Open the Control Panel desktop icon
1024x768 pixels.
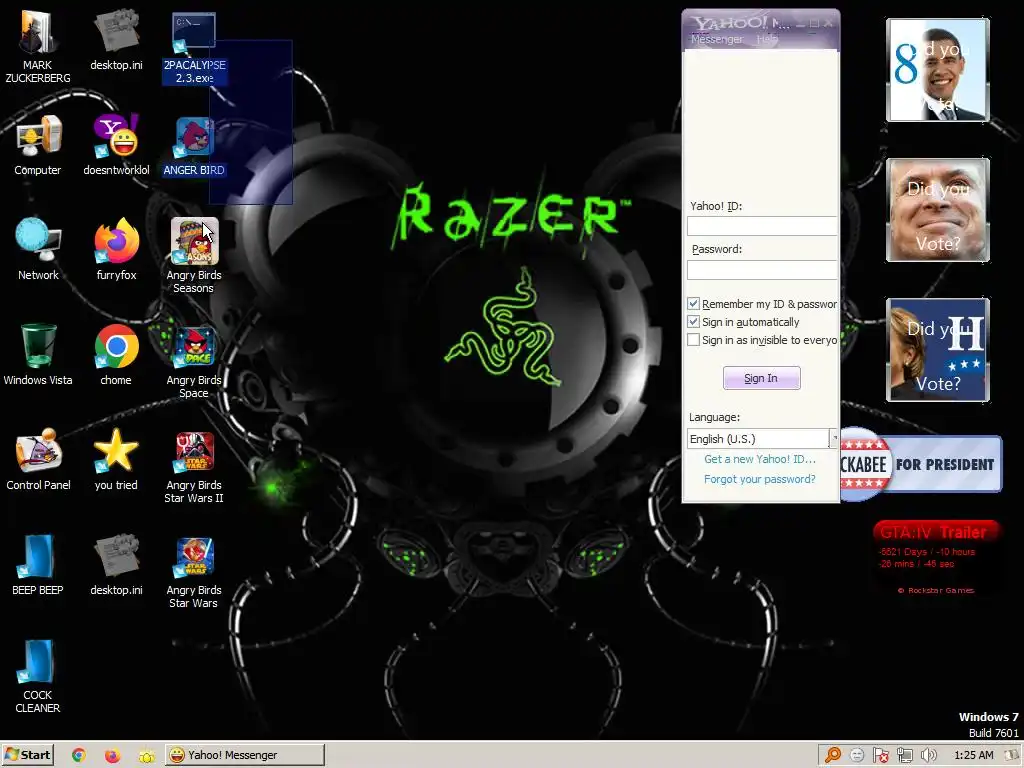(x=38, y=459)
